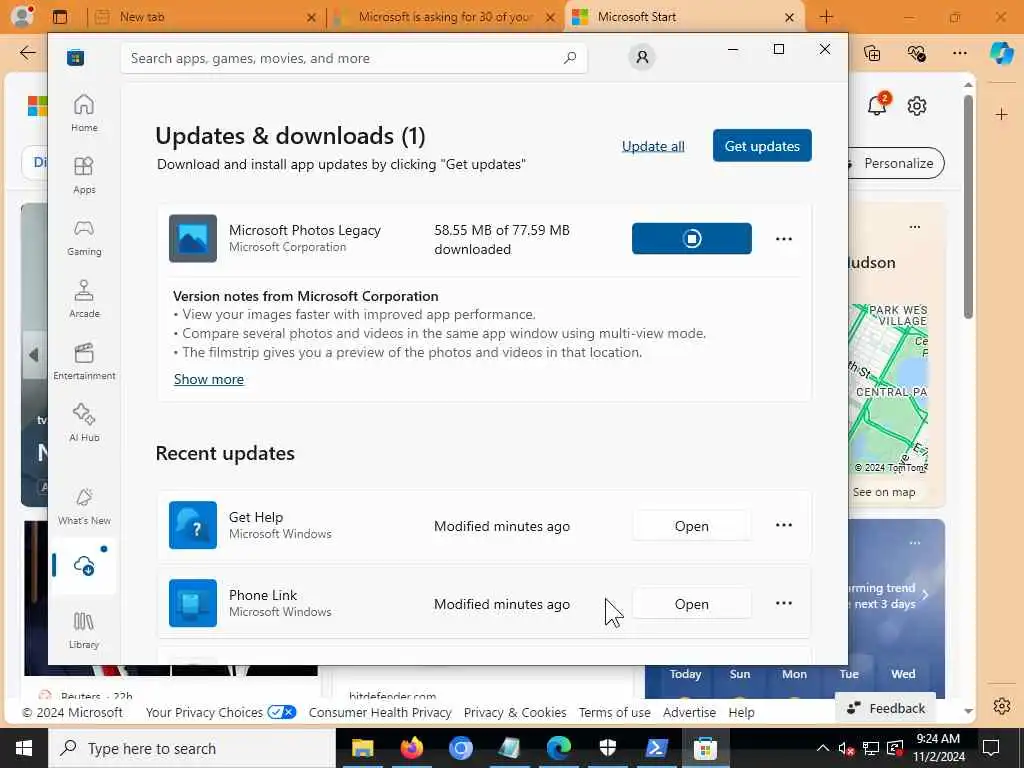Click the Microsoft Store logo icon
Image resolution: width=1024 pixels, height=768 pixels.
click(x=75, y=57)
